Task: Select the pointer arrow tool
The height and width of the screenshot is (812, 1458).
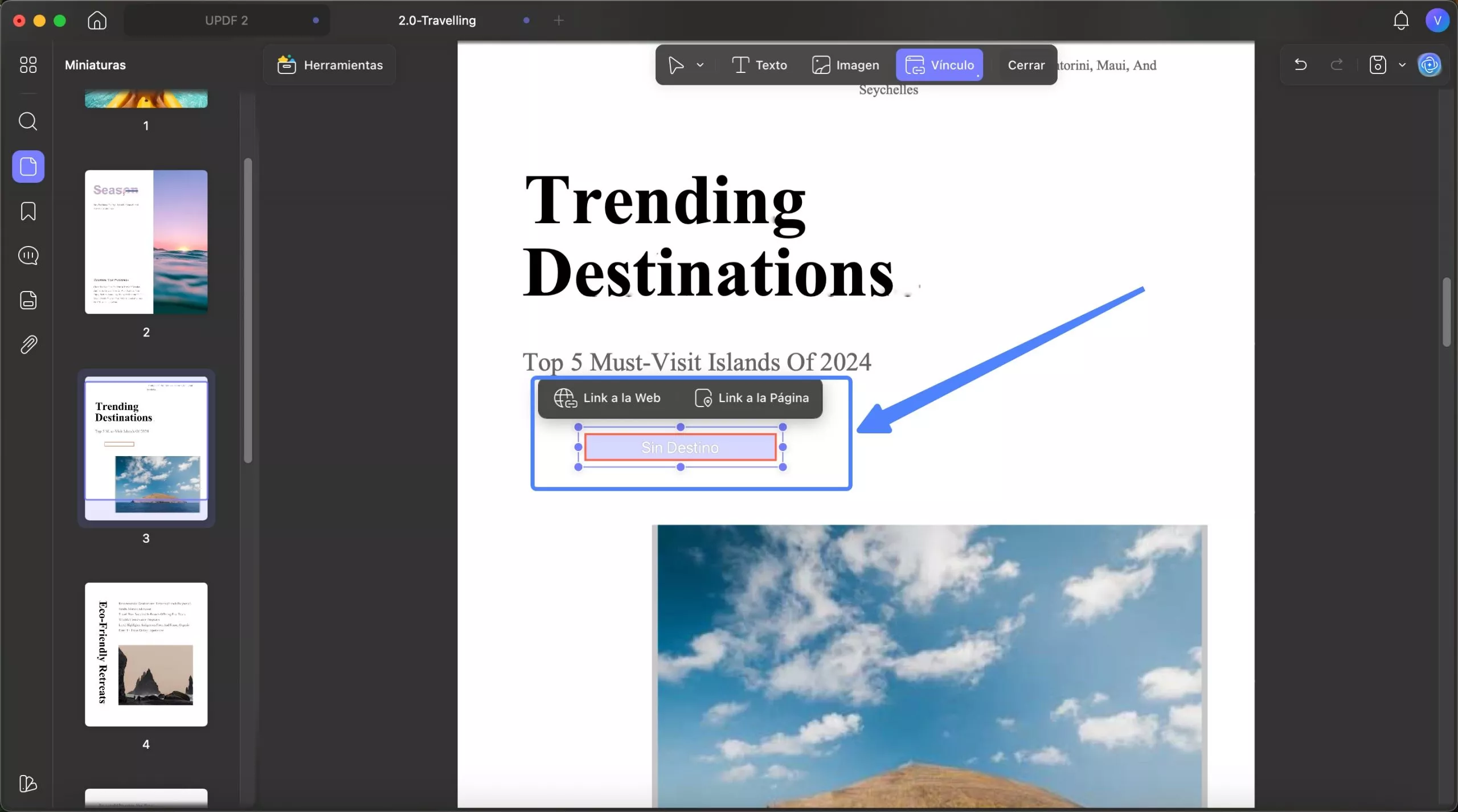Action: (676, 65)
